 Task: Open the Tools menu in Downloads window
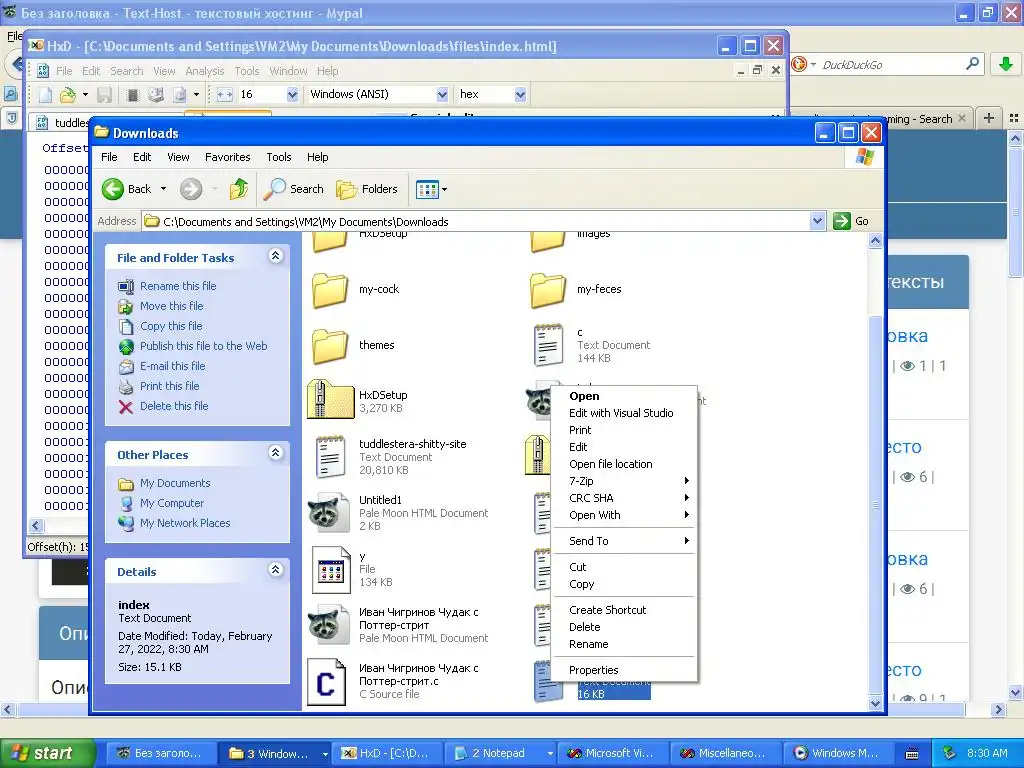[278, 157]
